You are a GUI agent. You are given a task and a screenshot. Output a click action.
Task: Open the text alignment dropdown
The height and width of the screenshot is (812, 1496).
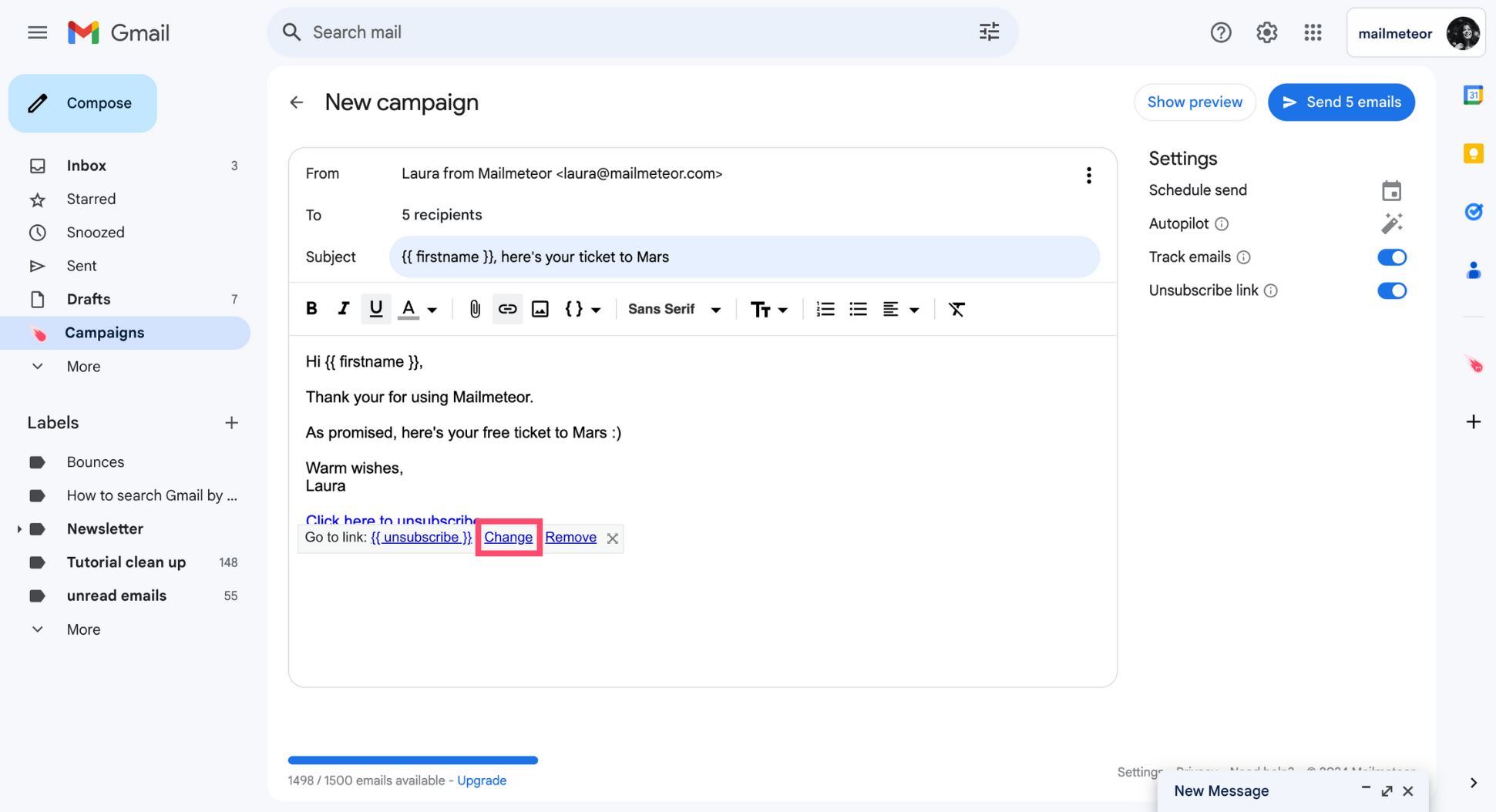point(900,309)
